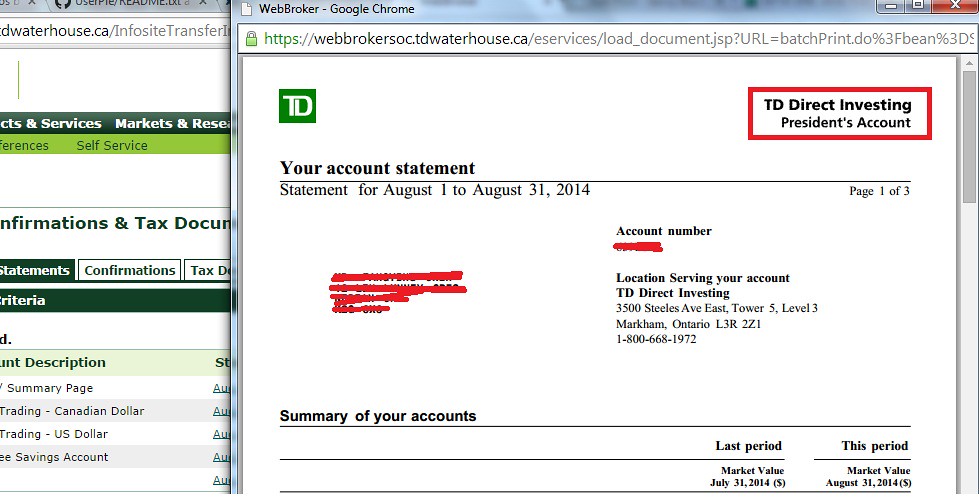Viewport: 979px width, 497px height.
Task: Click scrollbar up arrow in statement window
Action: click(x=969, y=63)
